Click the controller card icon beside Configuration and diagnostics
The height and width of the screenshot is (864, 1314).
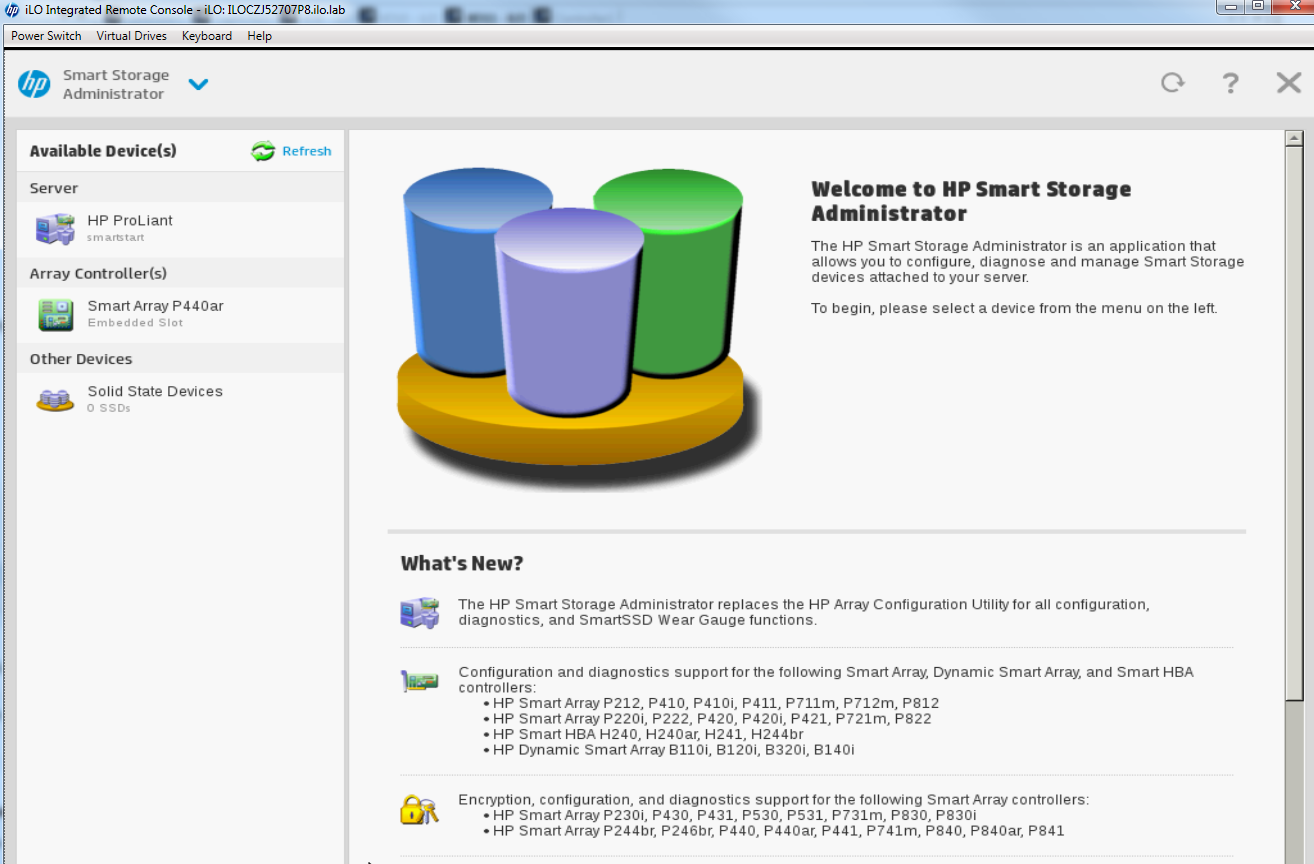[419, 681]
